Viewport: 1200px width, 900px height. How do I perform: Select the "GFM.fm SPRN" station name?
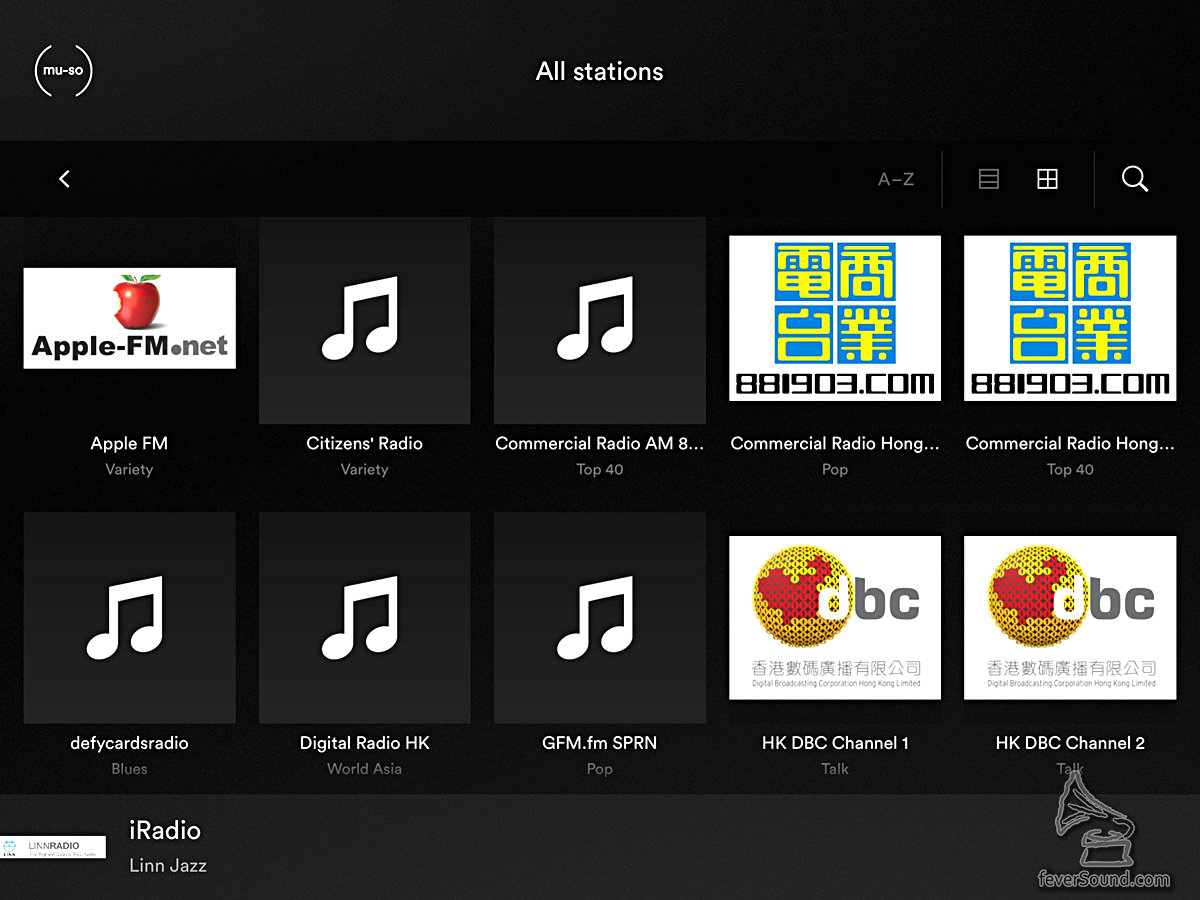[x=600, y=743]
